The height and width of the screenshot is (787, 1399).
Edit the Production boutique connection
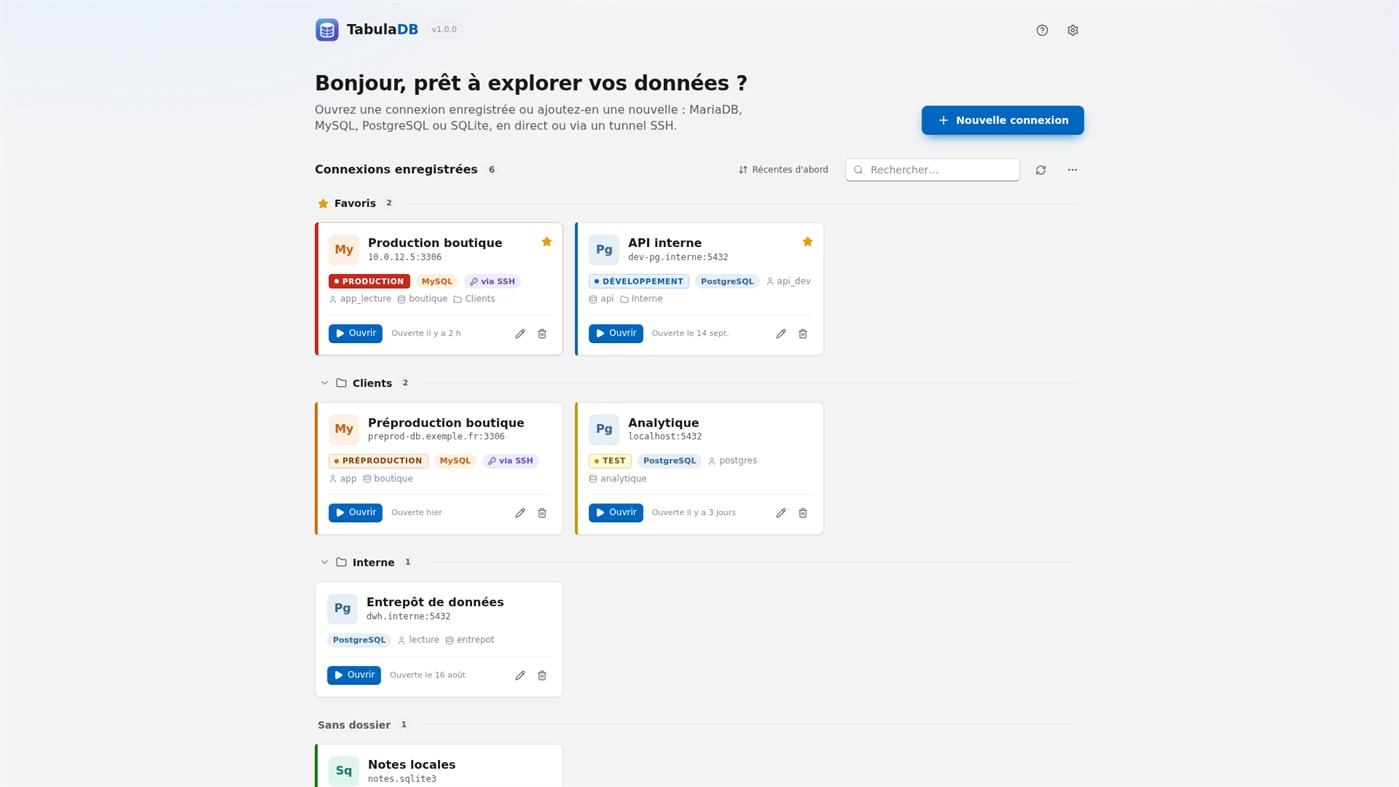tap(520, 334)
